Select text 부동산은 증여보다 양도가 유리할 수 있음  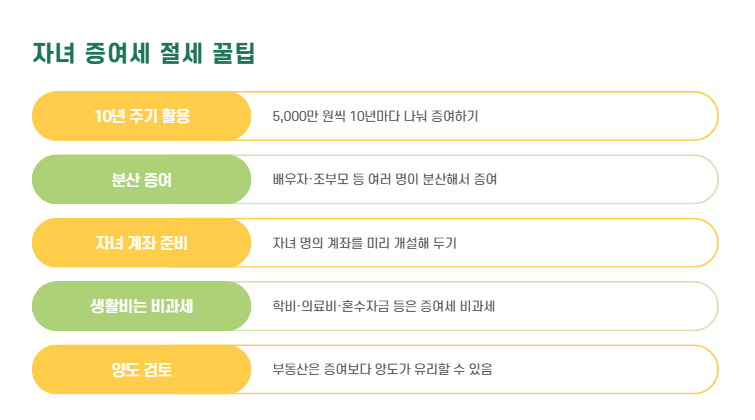coord(382,369)
